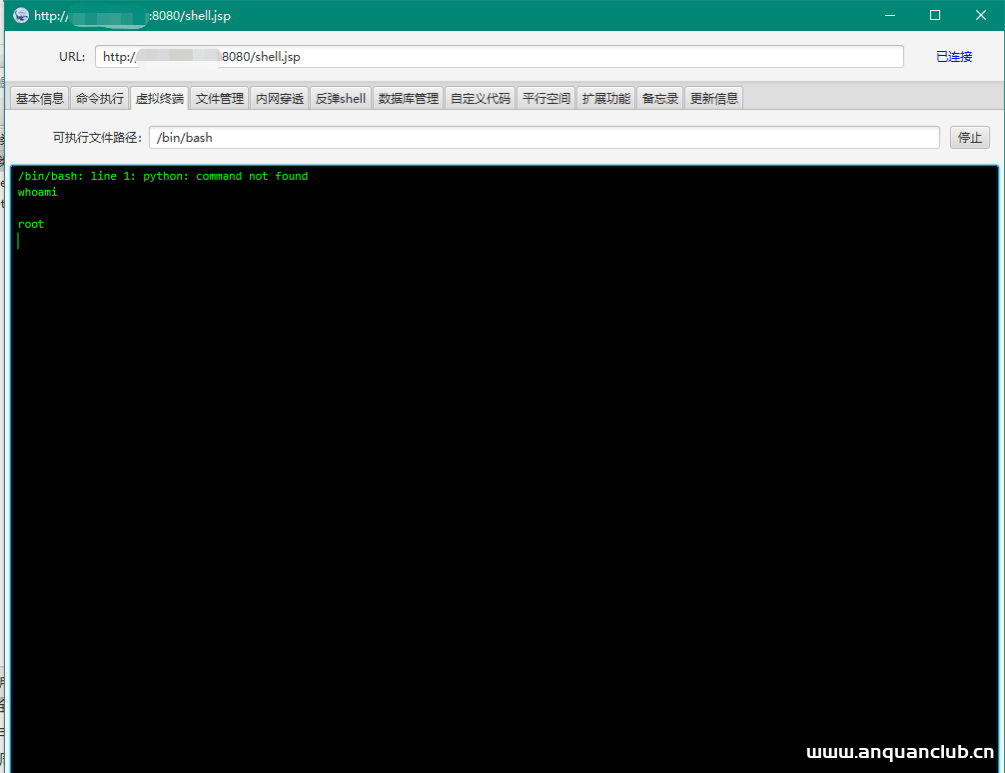This screenshot has width=1005, height=773.
Task: Switch to the 扩展功能 tab
Action: 606,98
